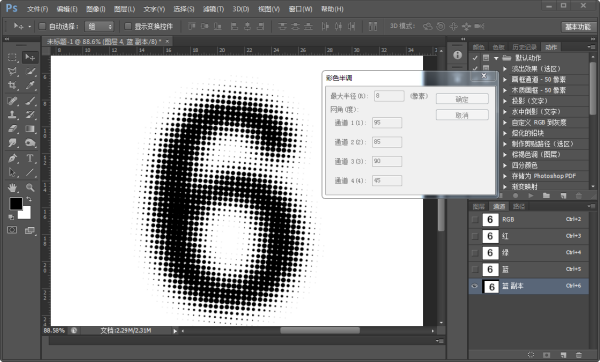Select the Move tool in toolbox
Screen dimensions: 600x362
[30, 57]
